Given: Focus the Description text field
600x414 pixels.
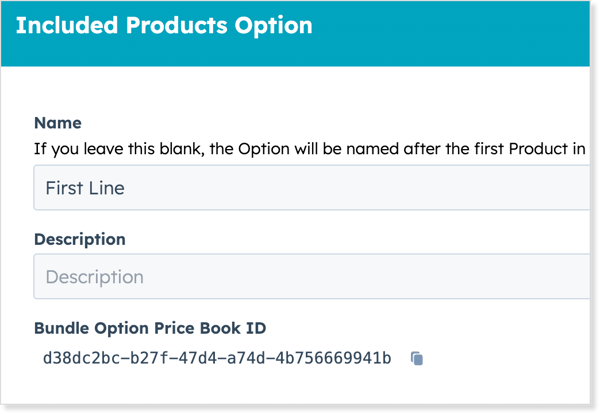Looking at the screenshot, I should (300, 276).
